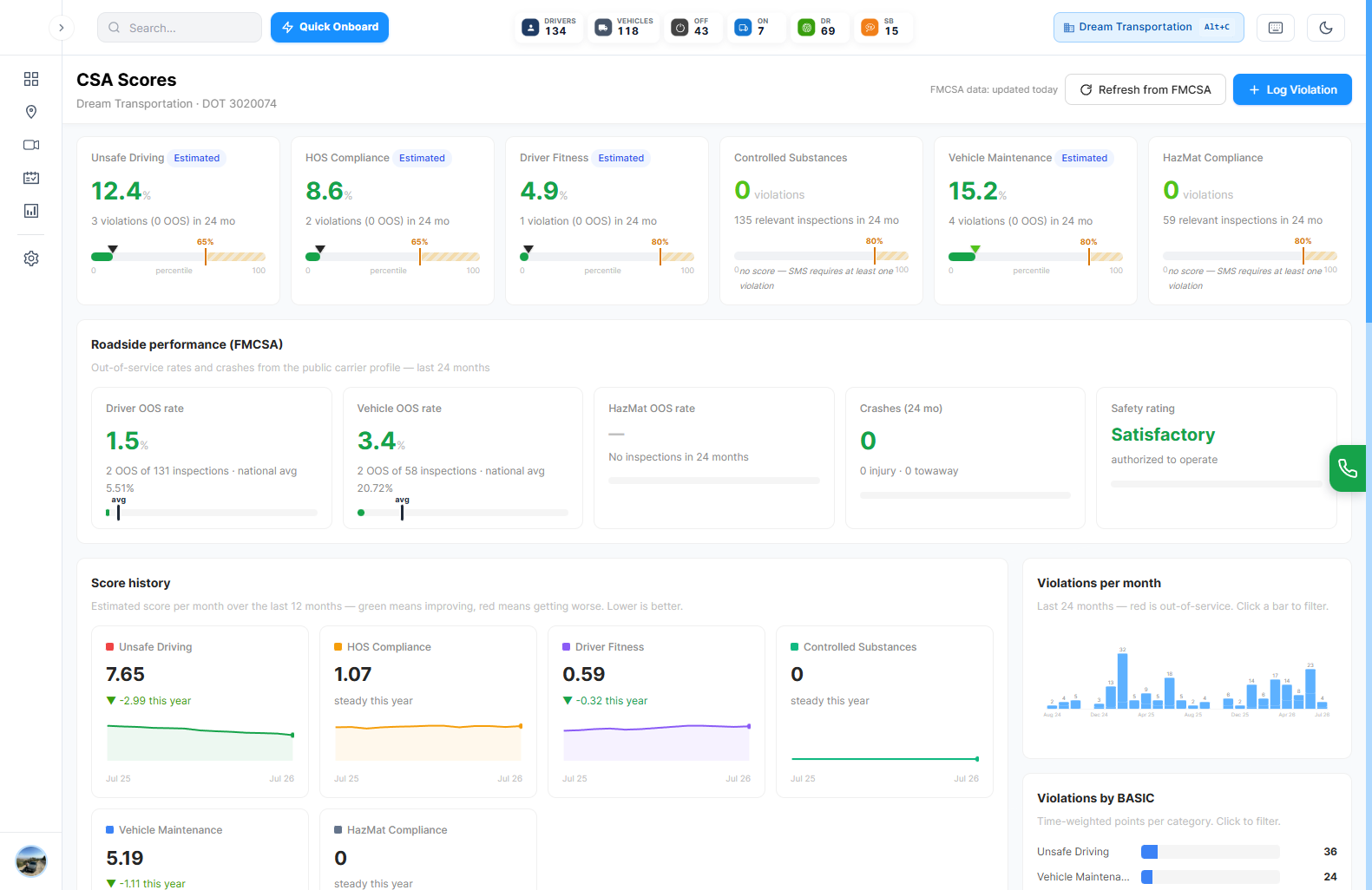Click 'FMCSA data: updated today' text

994,89
